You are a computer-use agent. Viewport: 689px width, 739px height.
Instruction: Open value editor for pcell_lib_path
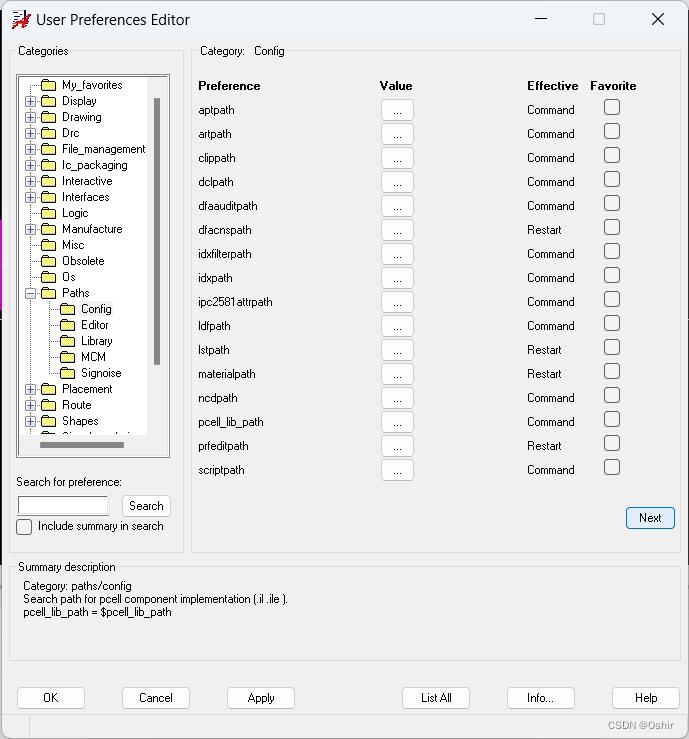[397, 422]
